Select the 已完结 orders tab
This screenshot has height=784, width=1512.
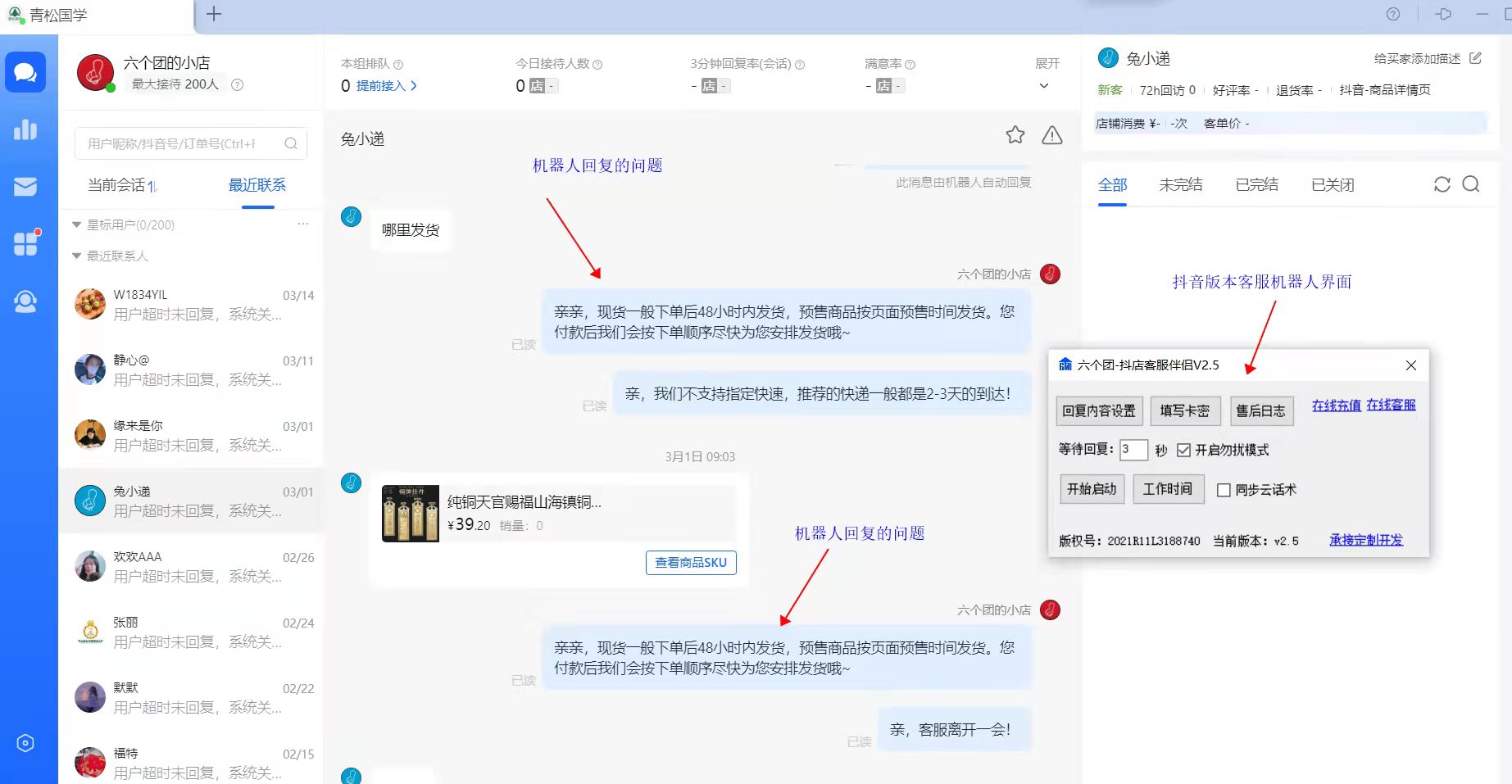pyautogui.click(x=1257, y=185)
